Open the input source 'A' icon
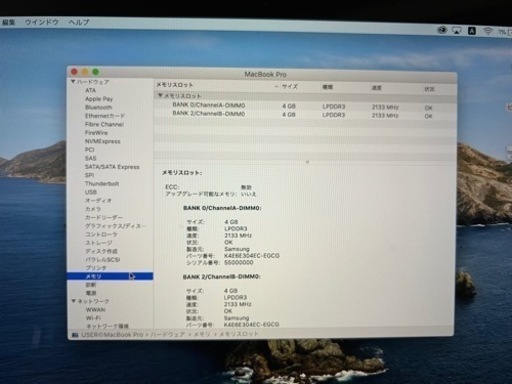The height and width of the screenshot is (384, 512). click(x=472, y=31)
